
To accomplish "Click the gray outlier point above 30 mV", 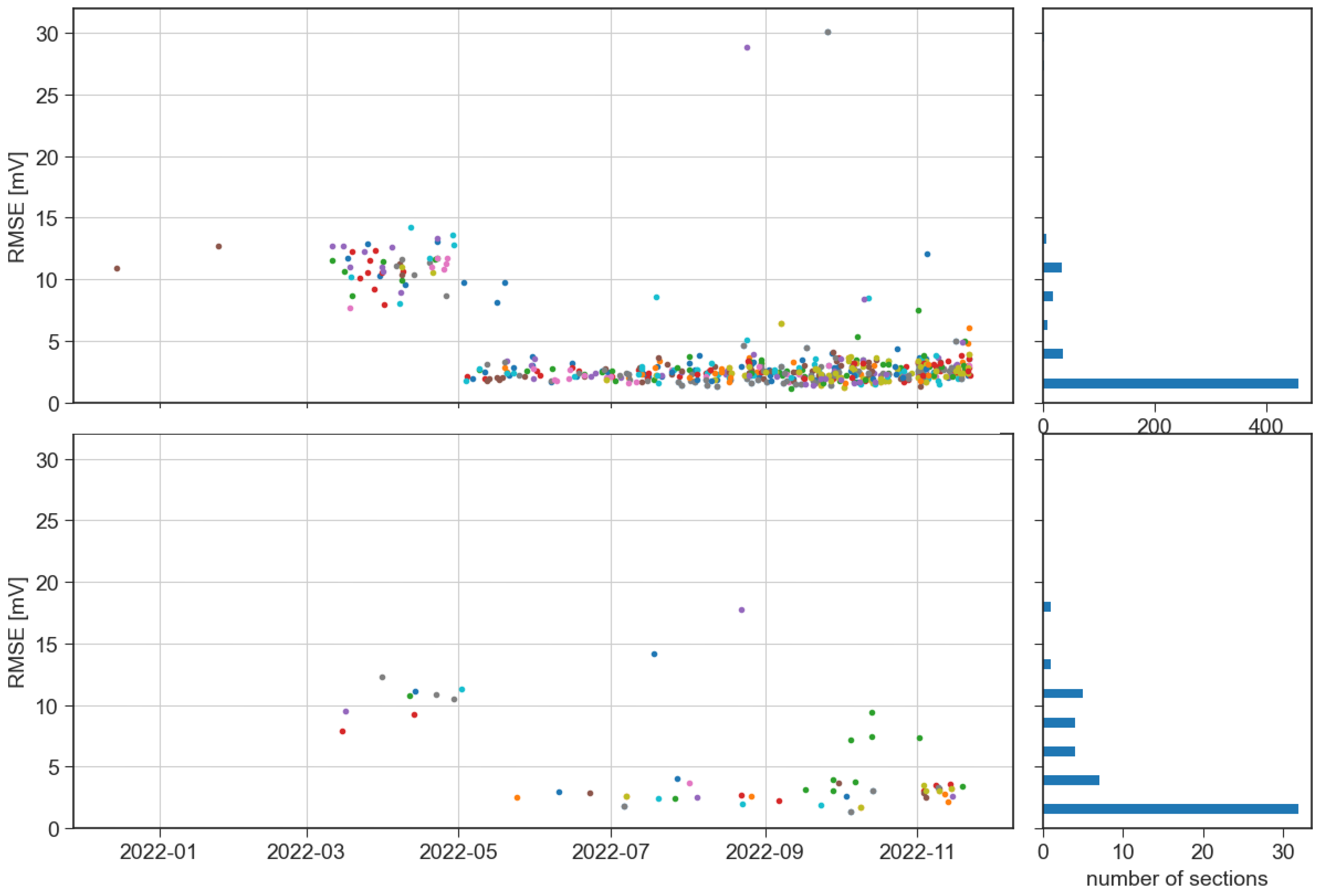I will [x=828, y=32].
